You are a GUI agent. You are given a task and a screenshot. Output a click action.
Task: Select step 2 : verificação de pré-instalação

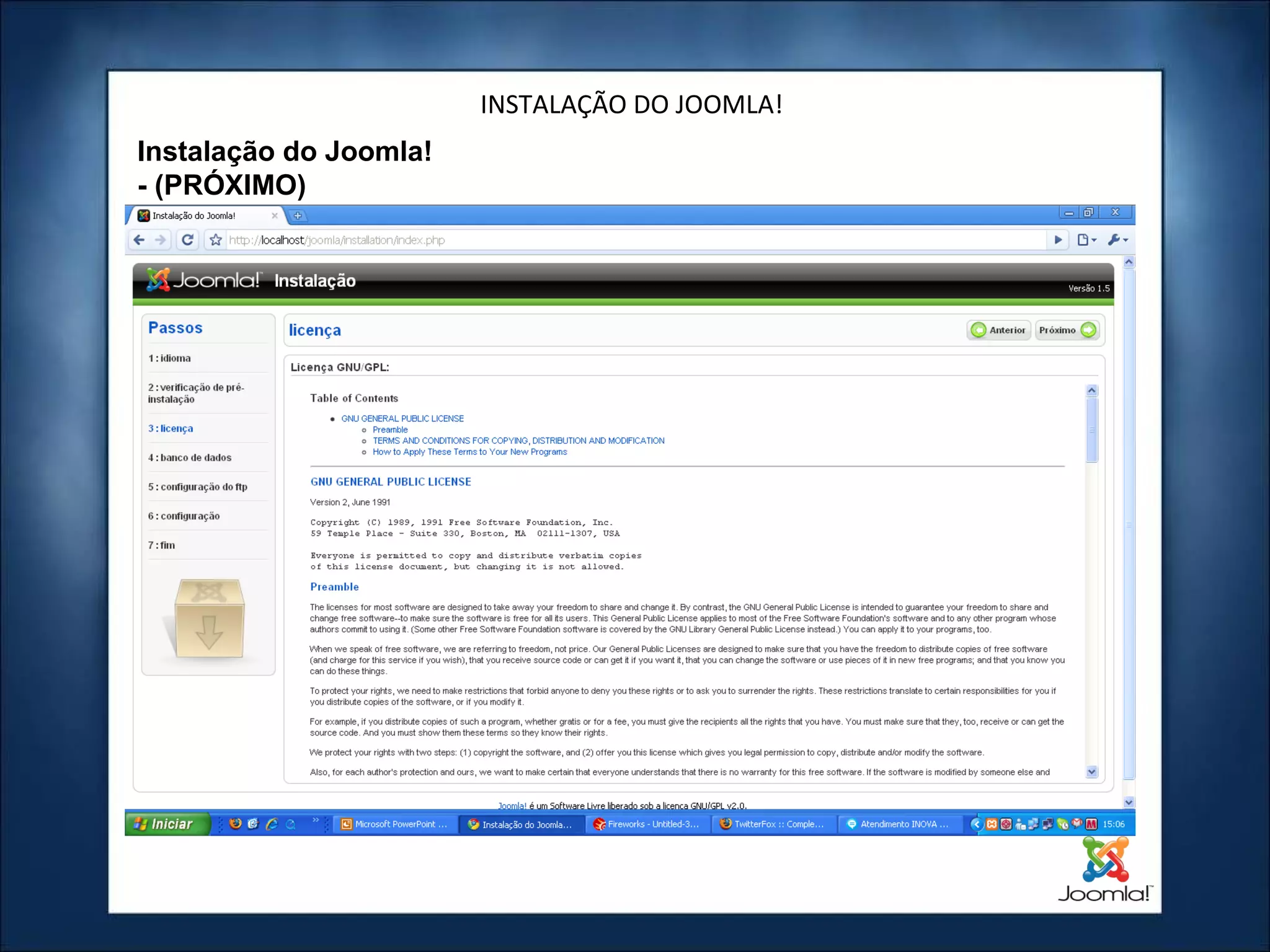[x=196, y=393]
